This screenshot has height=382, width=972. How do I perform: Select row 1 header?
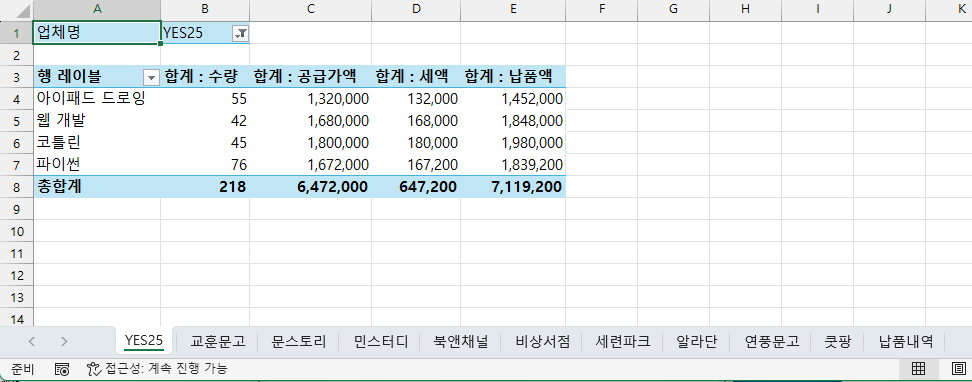tap(16, 33)
